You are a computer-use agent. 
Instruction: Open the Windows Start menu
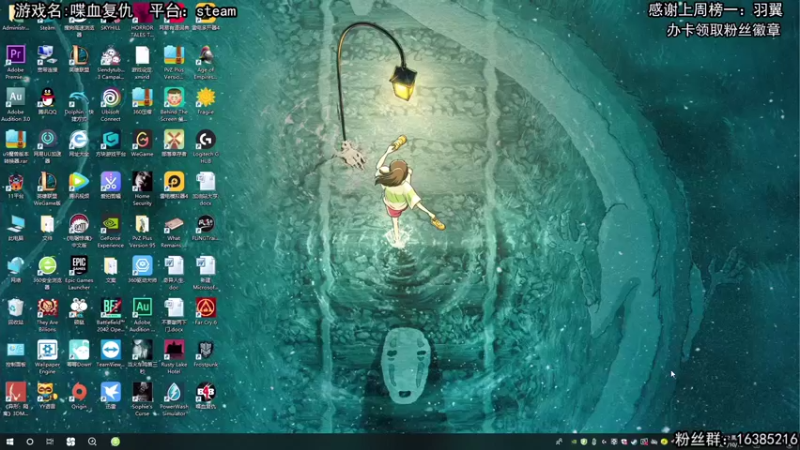(10, 442)
